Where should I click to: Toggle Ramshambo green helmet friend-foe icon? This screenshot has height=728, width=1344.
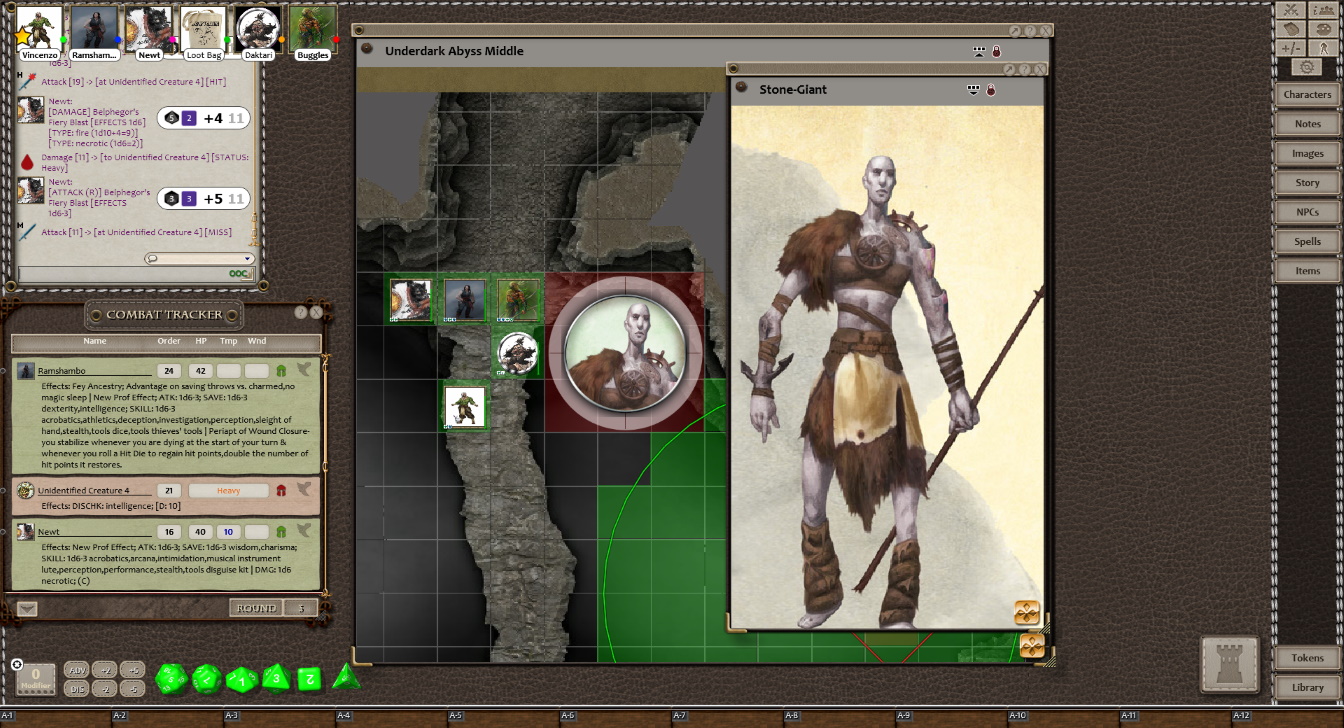click(x=281, y=371)
